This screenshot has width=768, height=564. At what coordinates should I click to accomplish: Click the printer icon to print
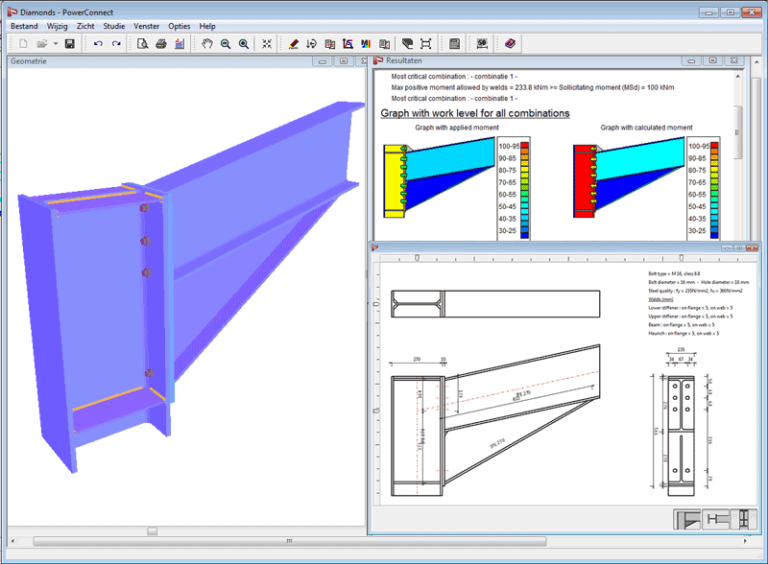coord(161,44)
